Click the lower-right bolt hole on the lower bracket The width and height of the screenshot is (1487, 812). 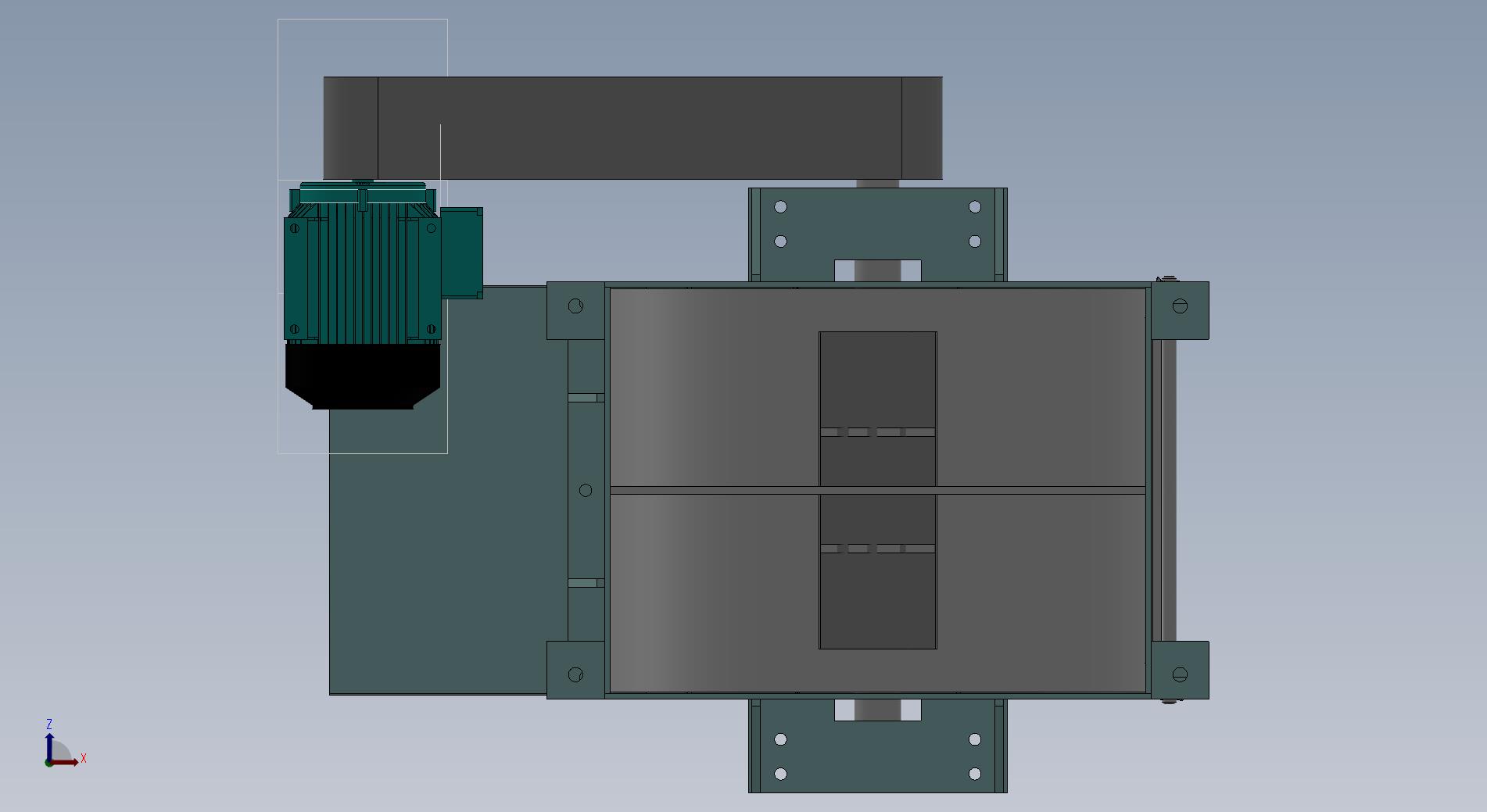coord(974,774)
